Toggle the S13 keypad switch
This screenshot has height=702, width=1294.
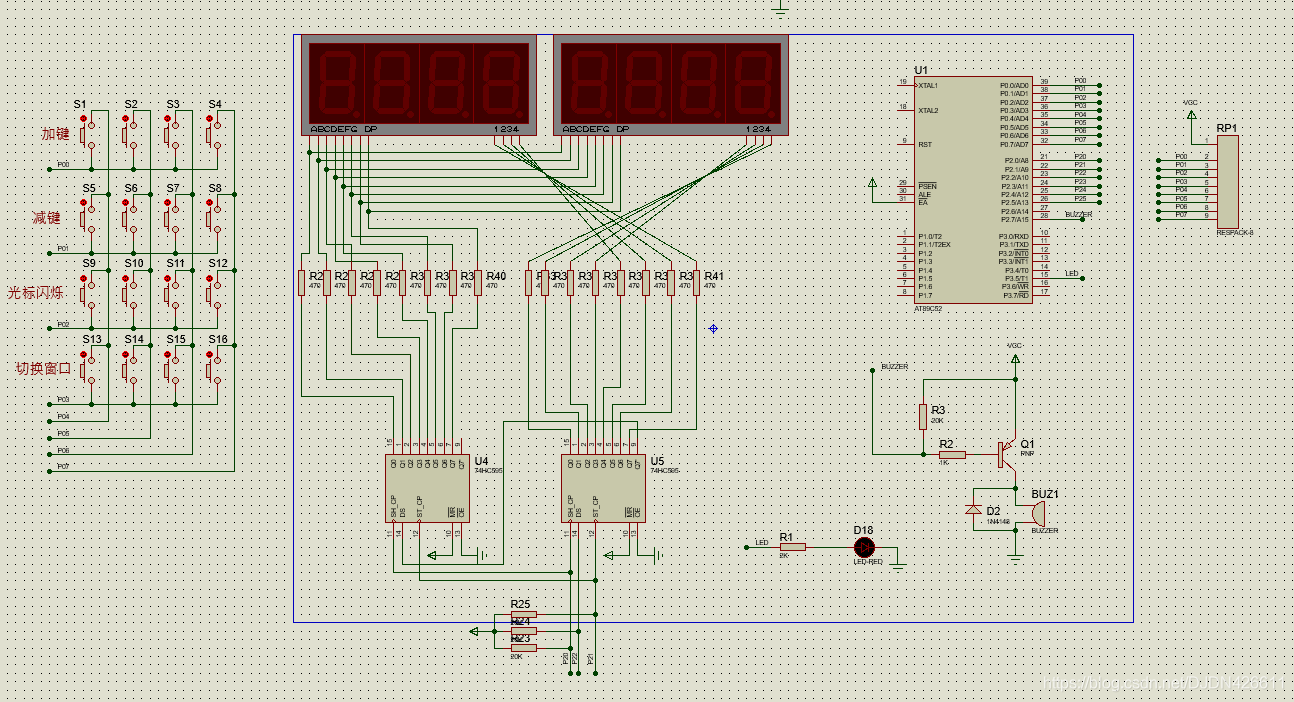coord(88,368)
